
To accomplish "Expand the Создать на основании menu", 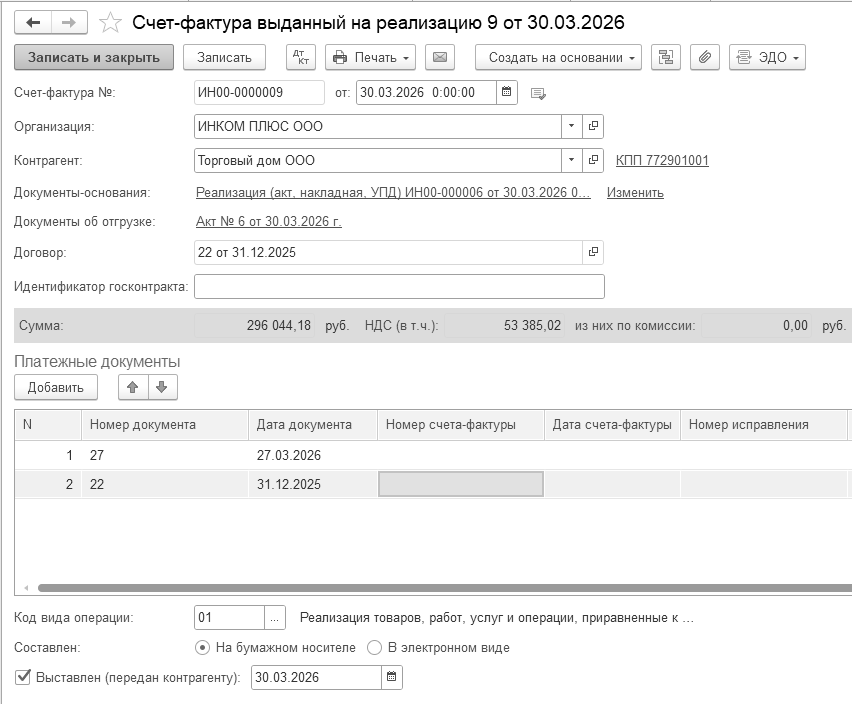I will (558, 57).
